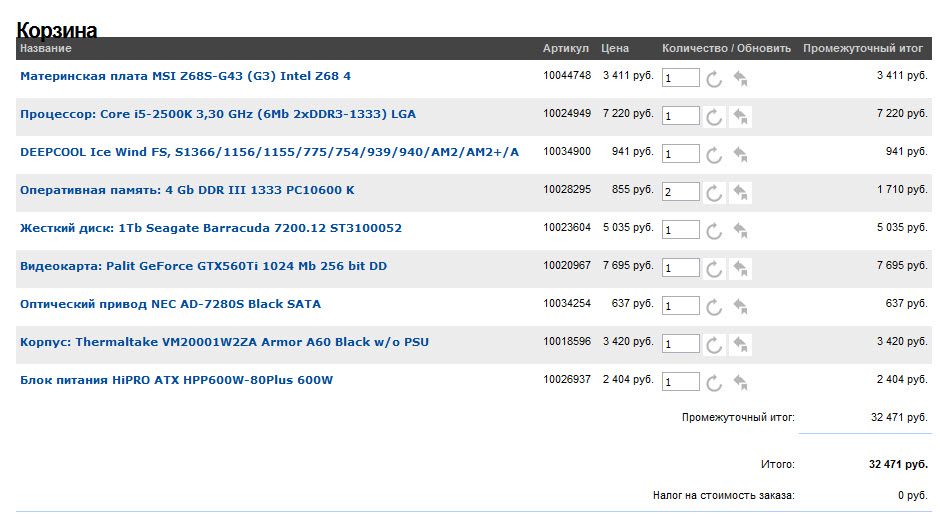Open Блок питания HiPRO 600W link

[x=176, y=380]
